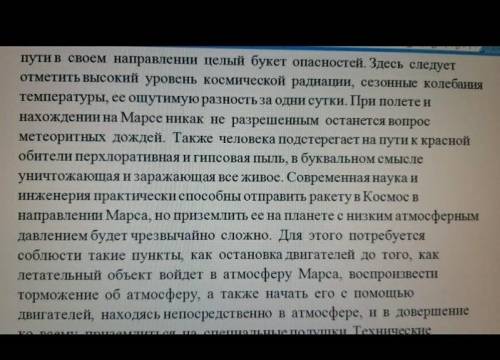Place cursor in the word "радиации"
This screenshot has height=360, width=500.
tap(322, 82)
